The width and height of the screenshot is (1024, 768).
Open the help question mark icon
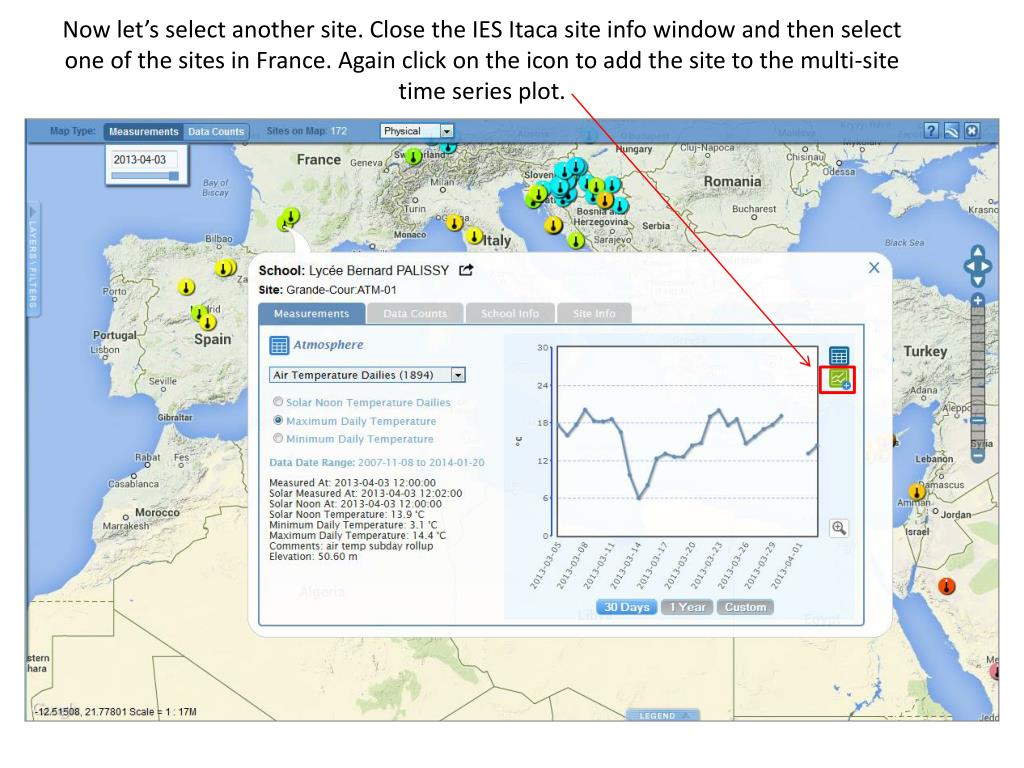coord(931,131)
